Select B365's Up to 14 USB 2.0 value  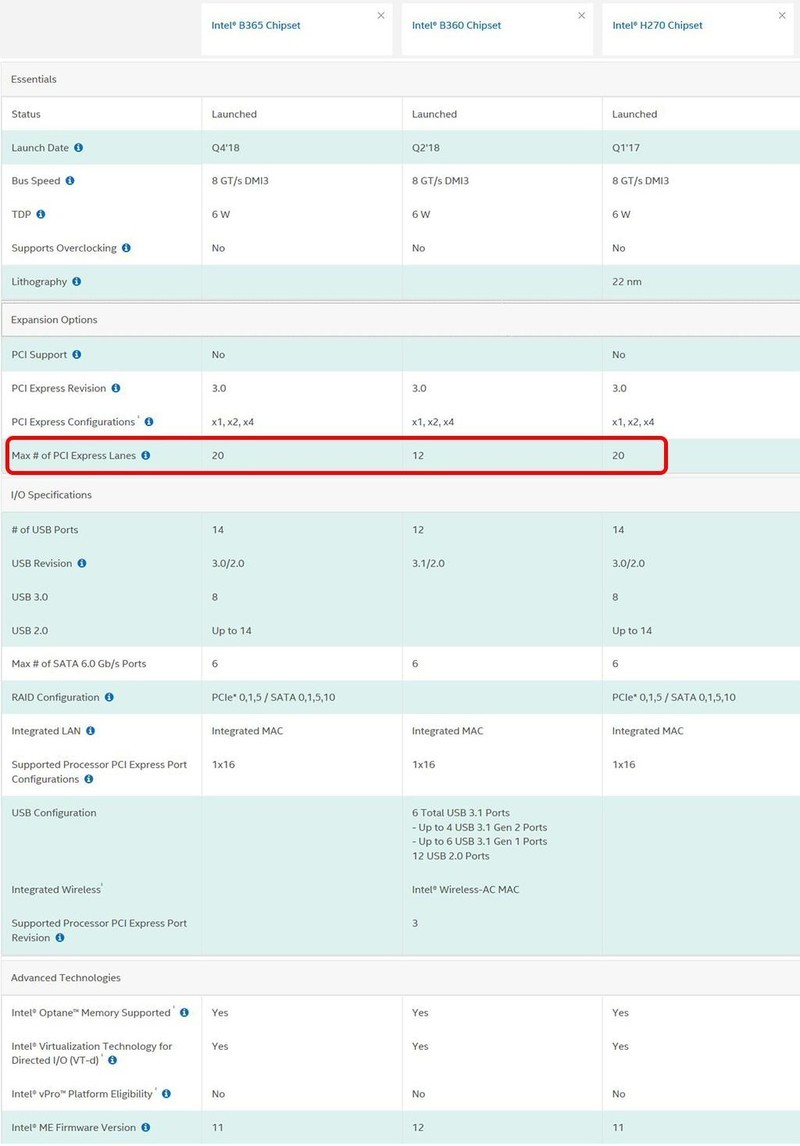[232, 631]
